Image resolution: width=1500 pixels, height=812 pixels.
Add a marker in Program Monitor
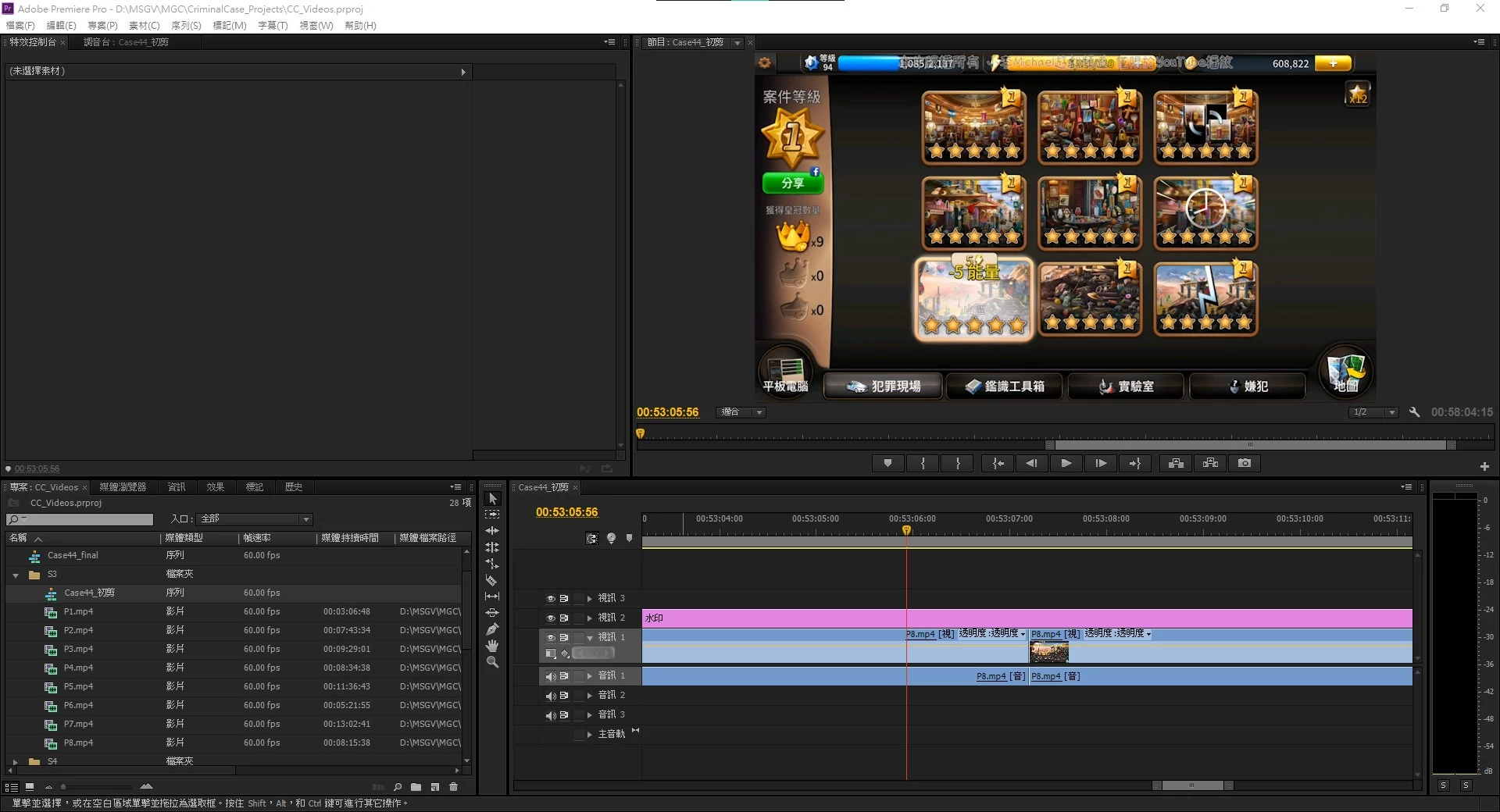point(887,463)
